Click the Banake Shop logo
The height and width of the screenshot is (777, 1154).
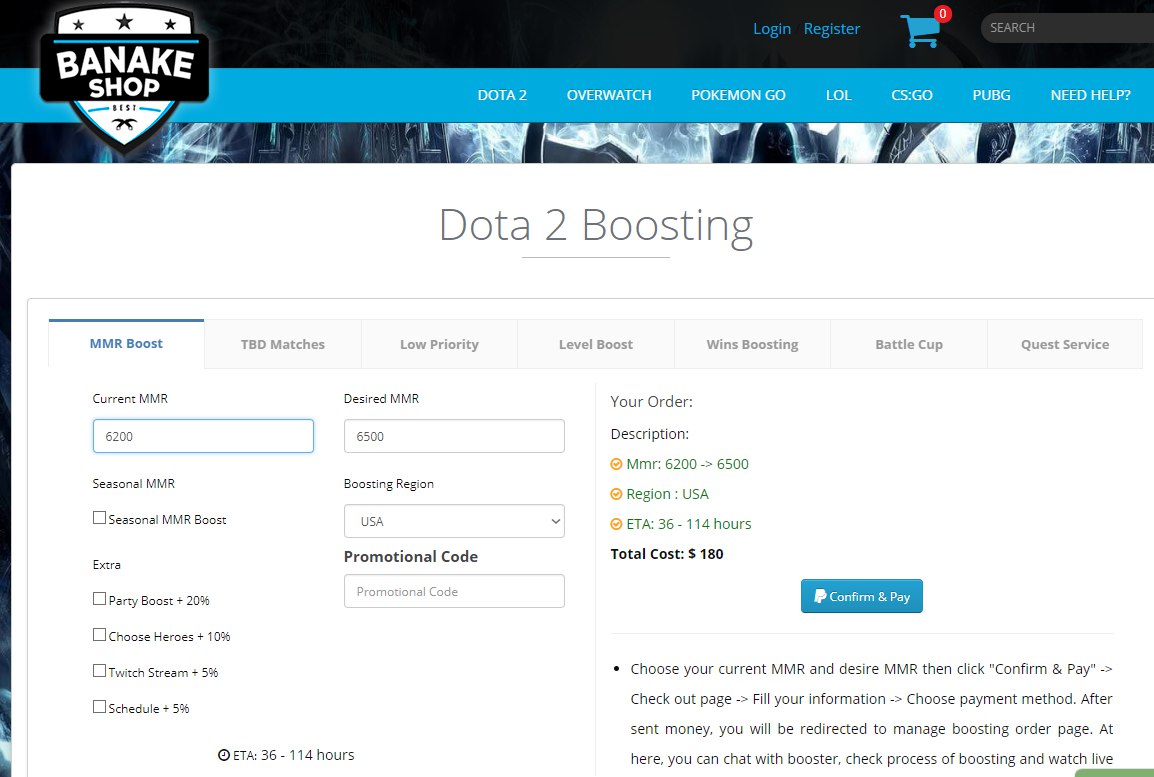click(x=124, y=77)
